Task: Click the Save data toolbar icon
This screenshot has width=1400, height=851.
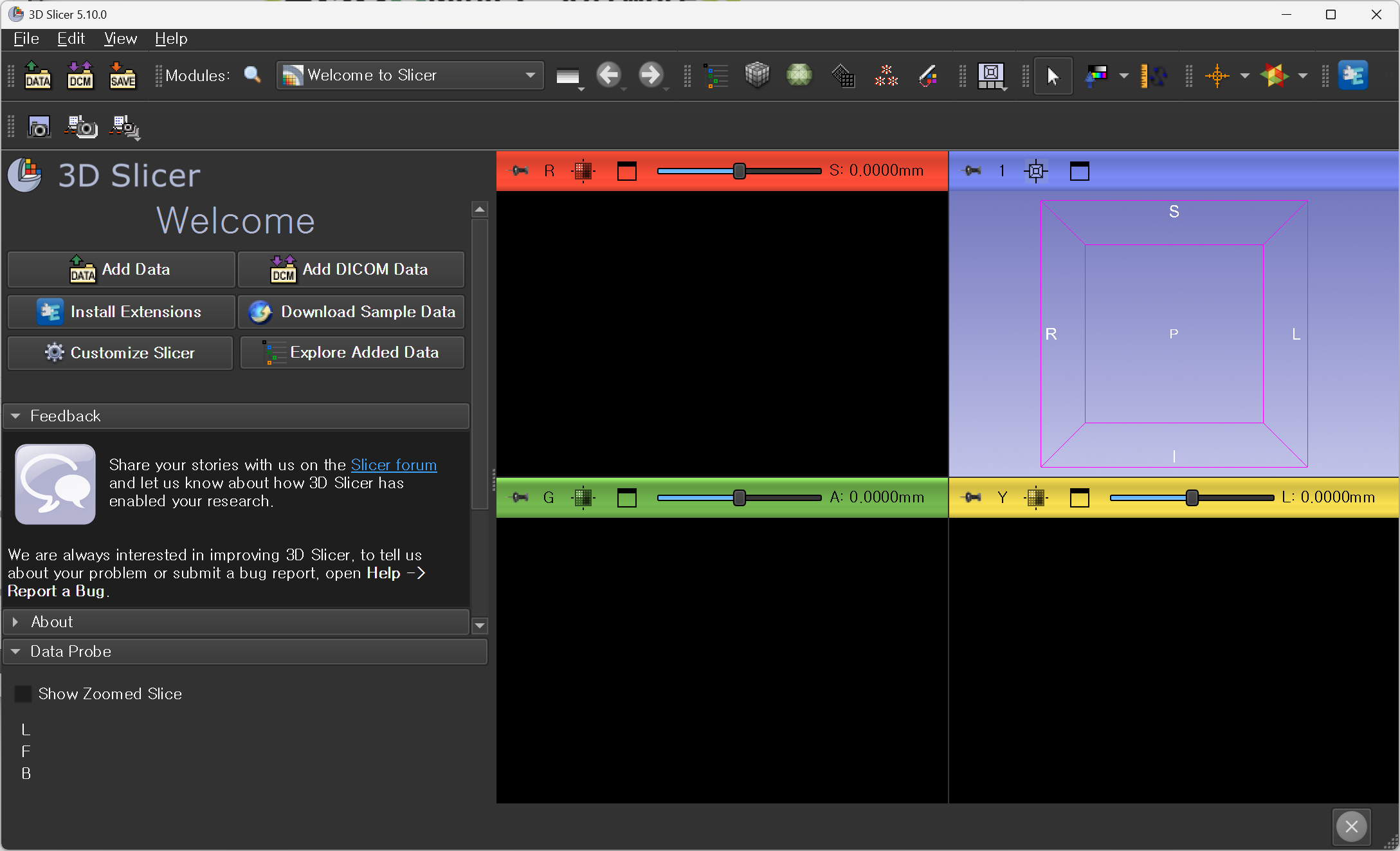Action: click(x=122, y=76)
